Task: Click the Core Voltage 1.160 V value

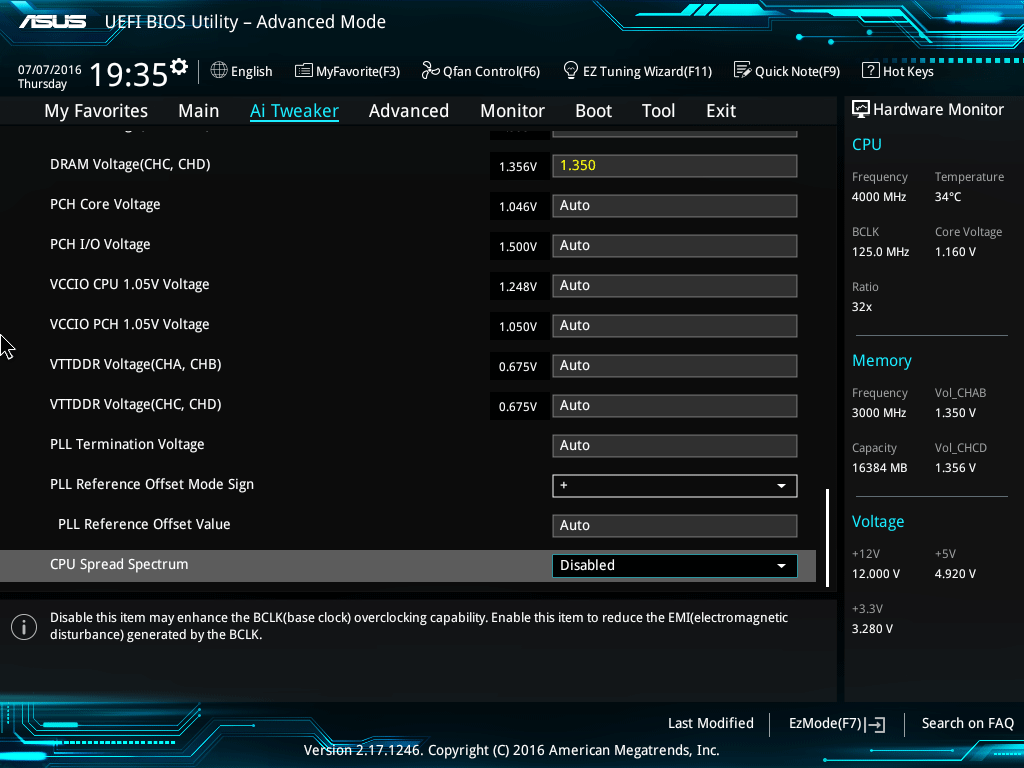Action: [955, 252]
